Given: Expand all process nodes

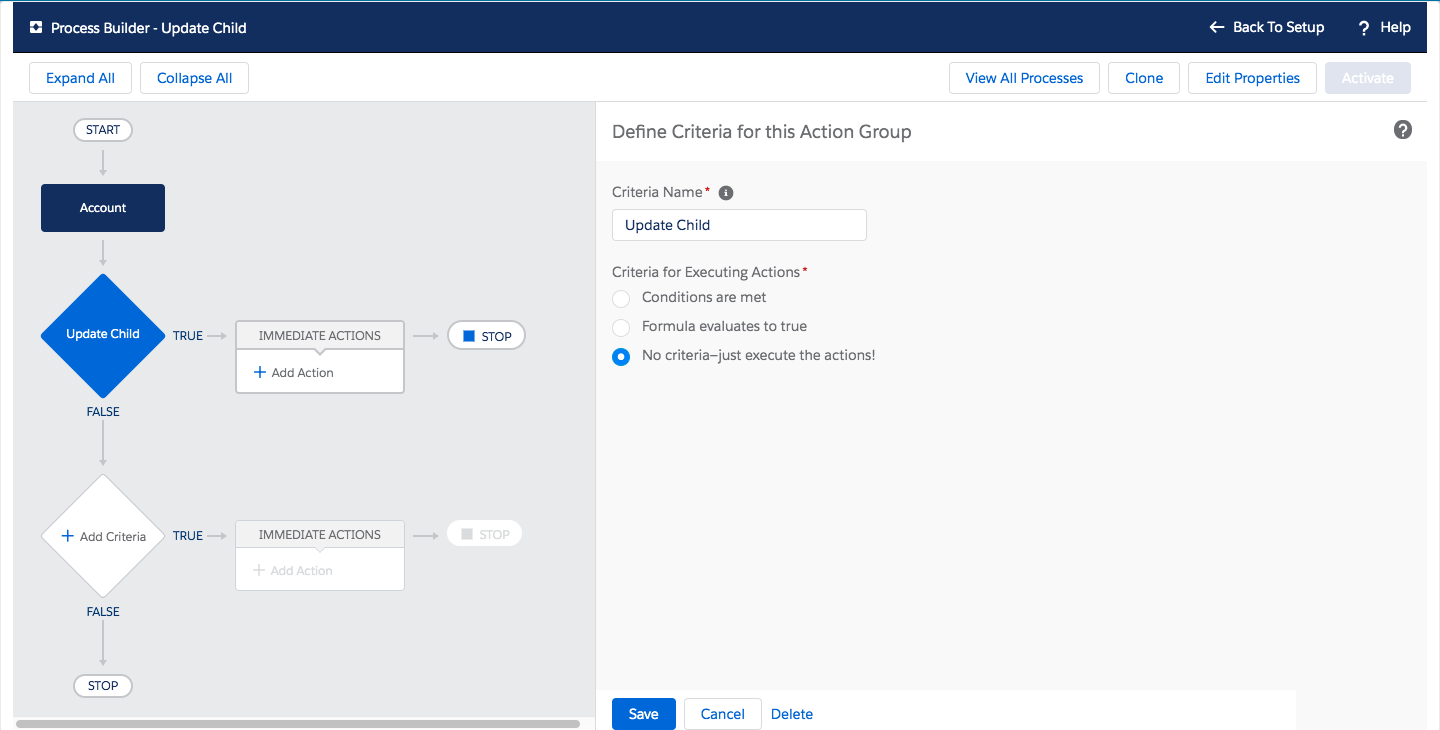Looking at the screenshot, I should (x=80, y=78).
